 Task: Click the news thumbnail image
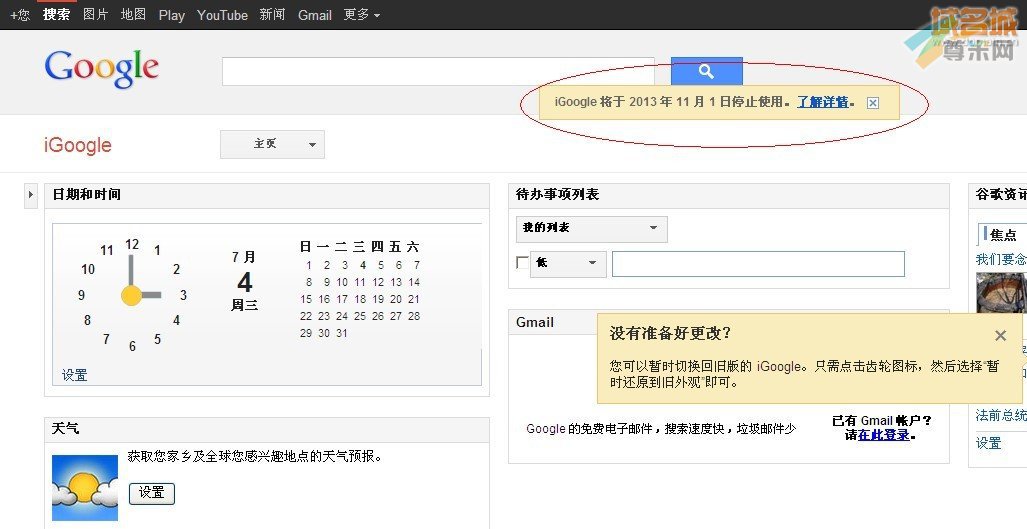pyautogui.click(x=1001, y=292)
